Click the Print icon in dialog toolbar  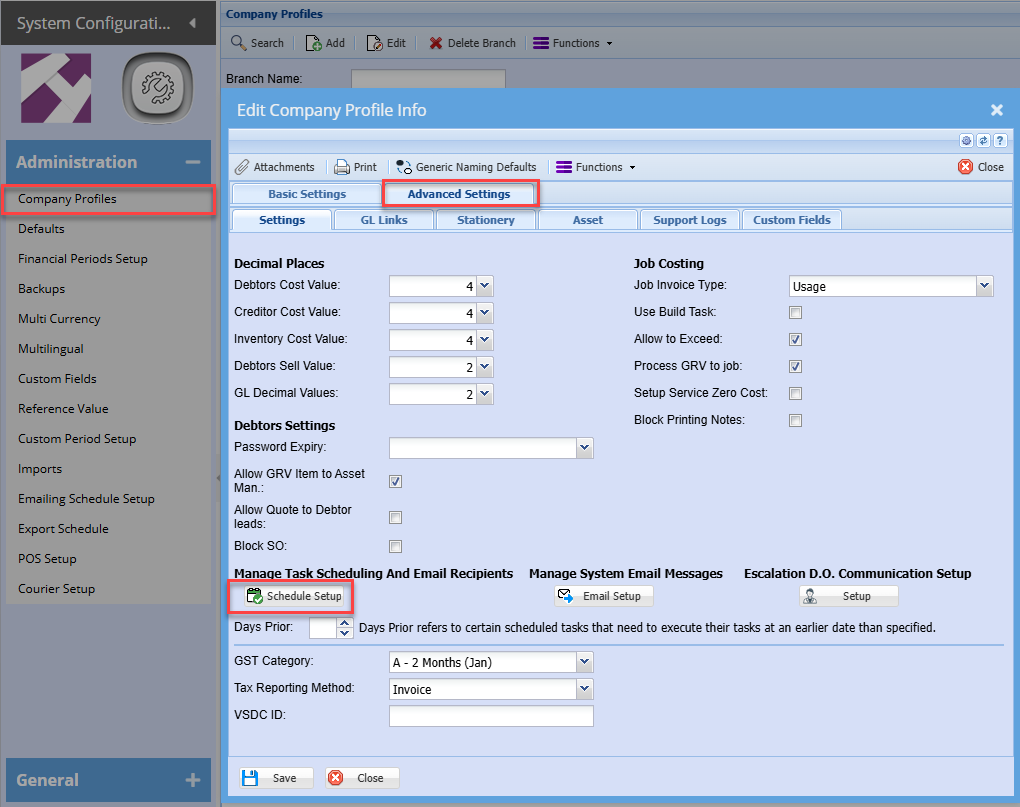[x=341, y=167]
